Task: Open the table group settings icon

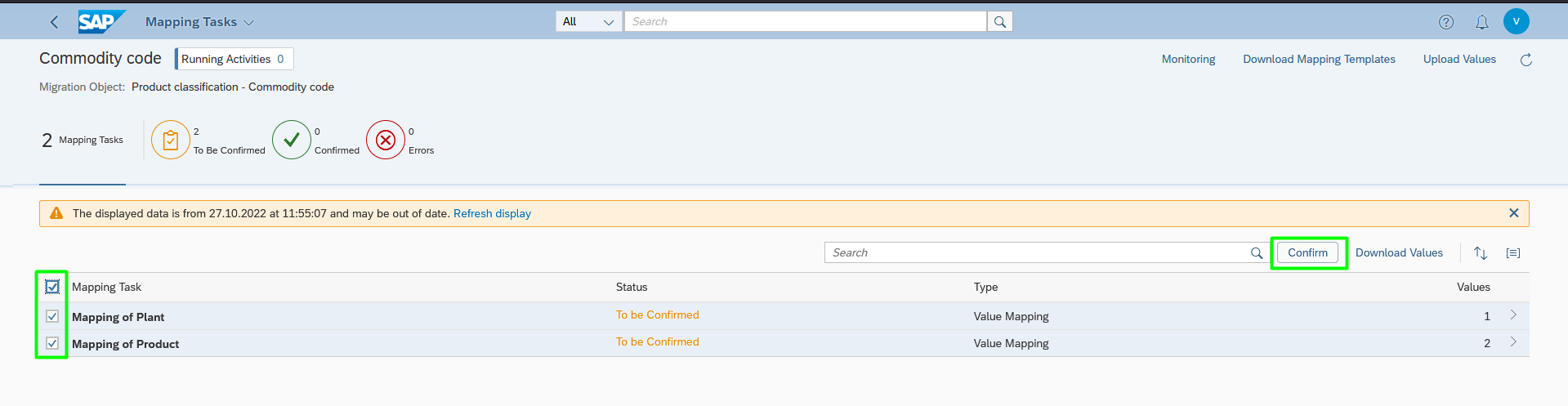Action: click(x=1513, y=253)
